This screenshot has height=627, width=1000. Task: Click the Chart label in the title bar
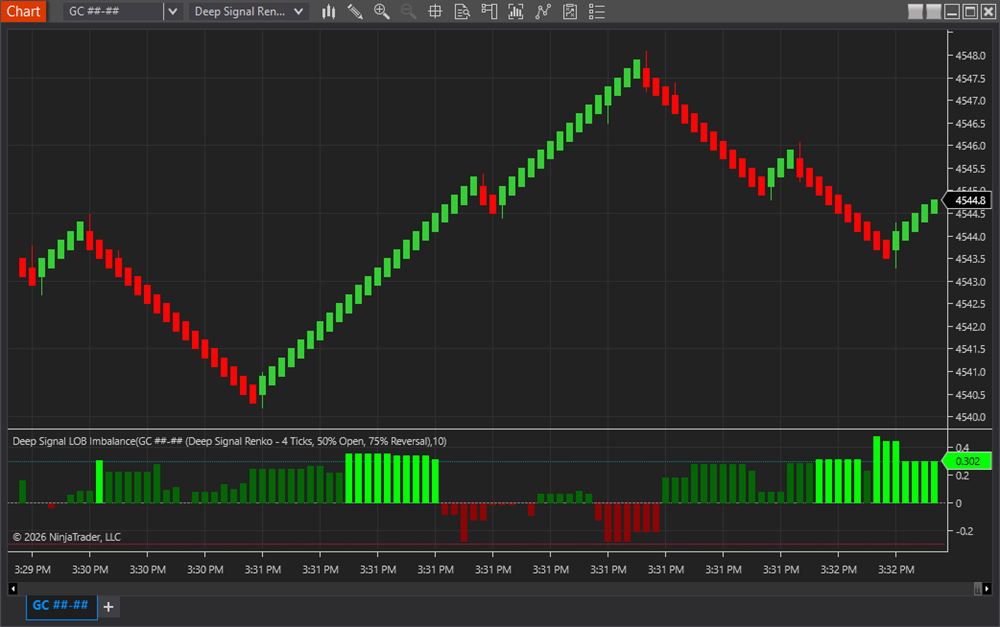pos(24,11)
